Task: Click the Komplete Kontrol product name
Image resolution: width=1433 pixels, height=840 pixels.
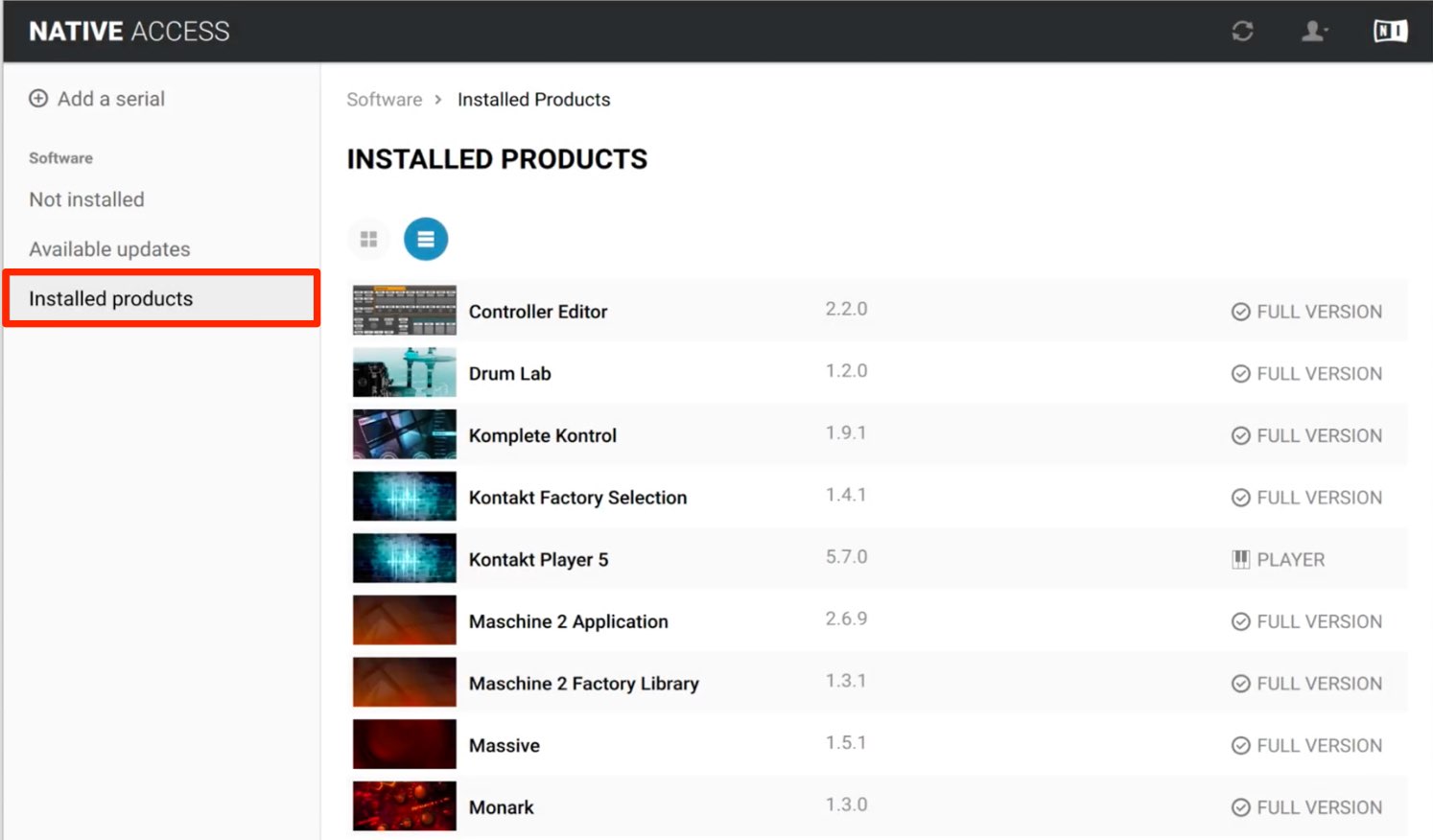Action: [542, 435]
